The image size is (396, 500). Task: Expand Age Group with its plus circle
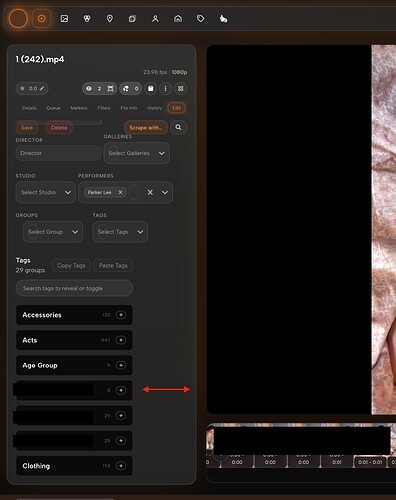point(121,365)
